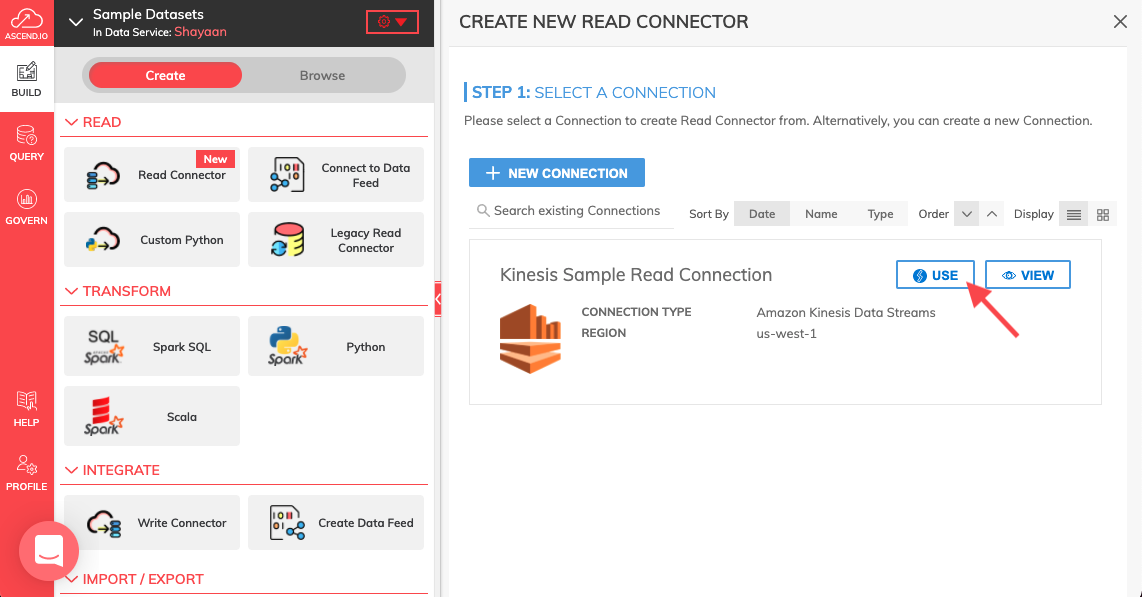Switch to list display view
Screen dimensions: 1142x597
[x=1074, y=214]
